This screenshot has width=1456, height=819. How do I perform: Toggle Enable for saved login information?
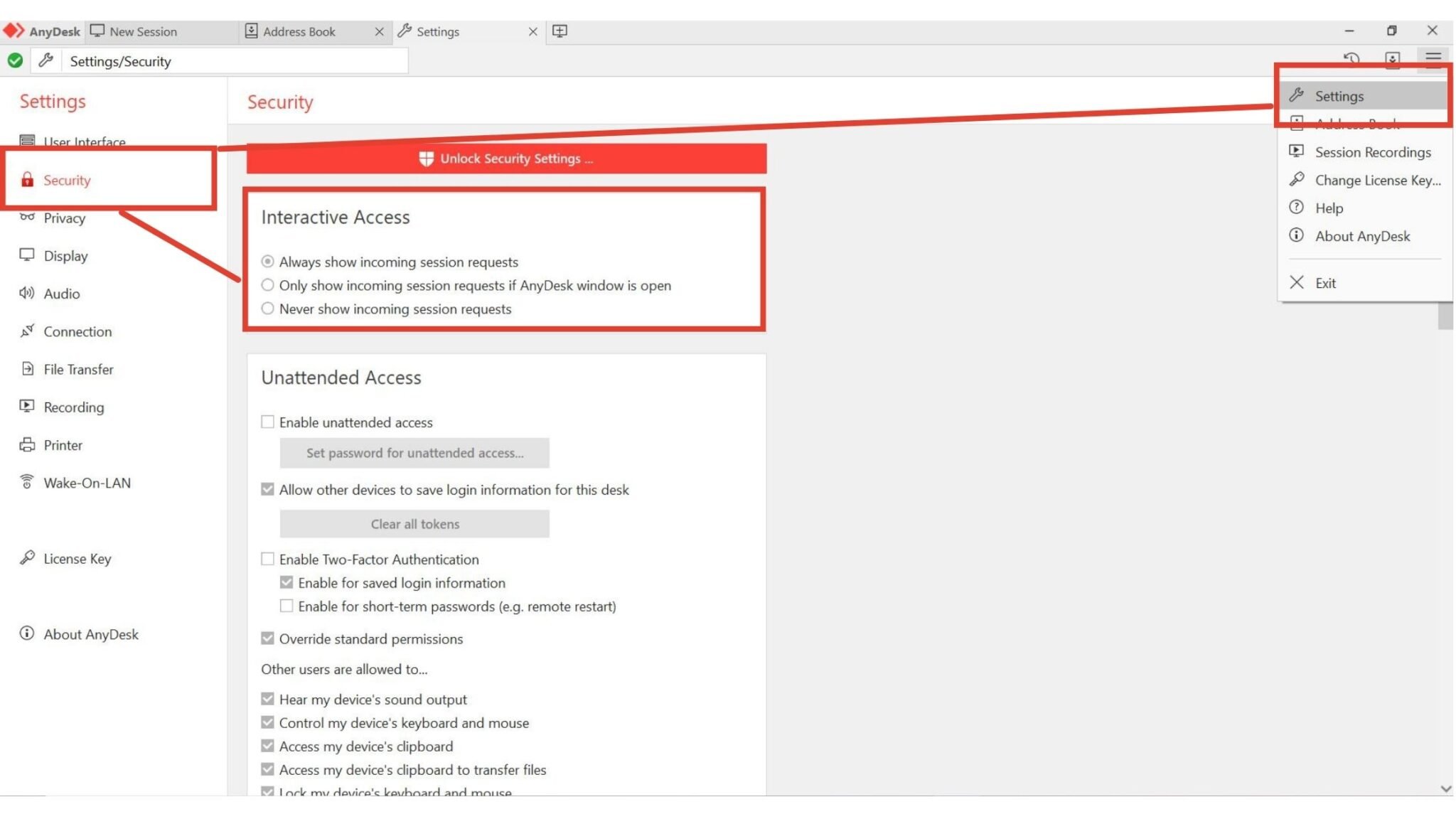pyautogui.click(x=287, y=582)
